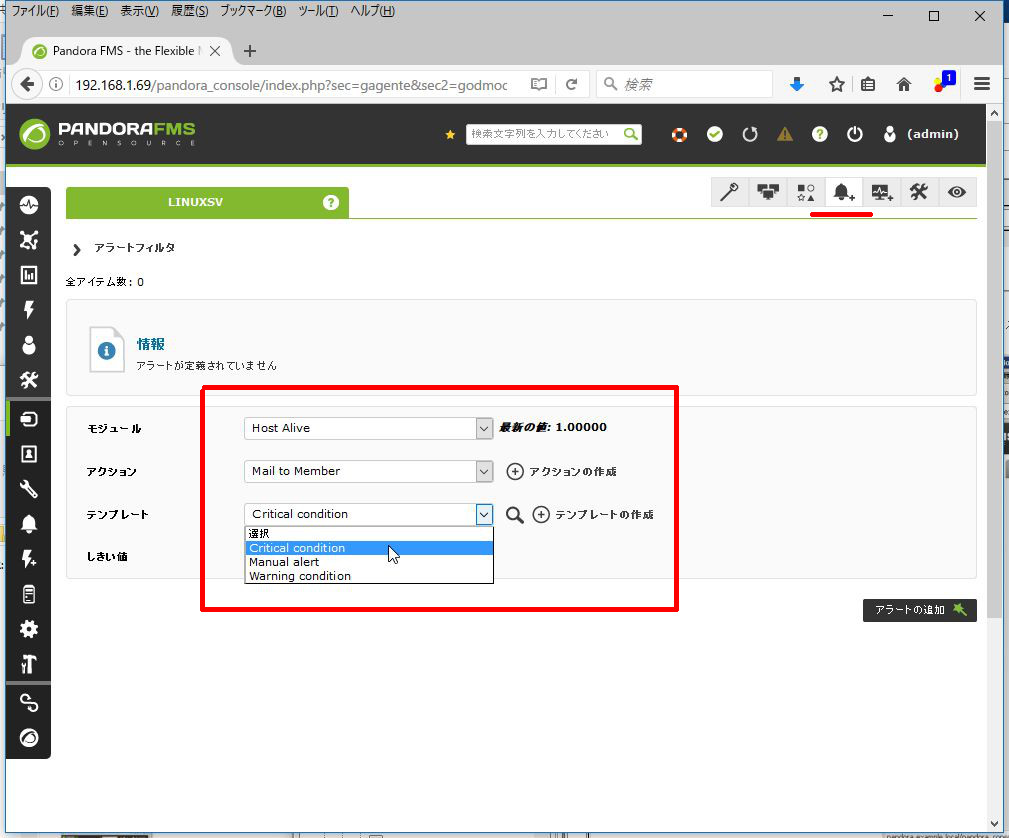Open the monitor-plus template tab icon
Screen dimensions: 1009x838
(x=881, y=192)
